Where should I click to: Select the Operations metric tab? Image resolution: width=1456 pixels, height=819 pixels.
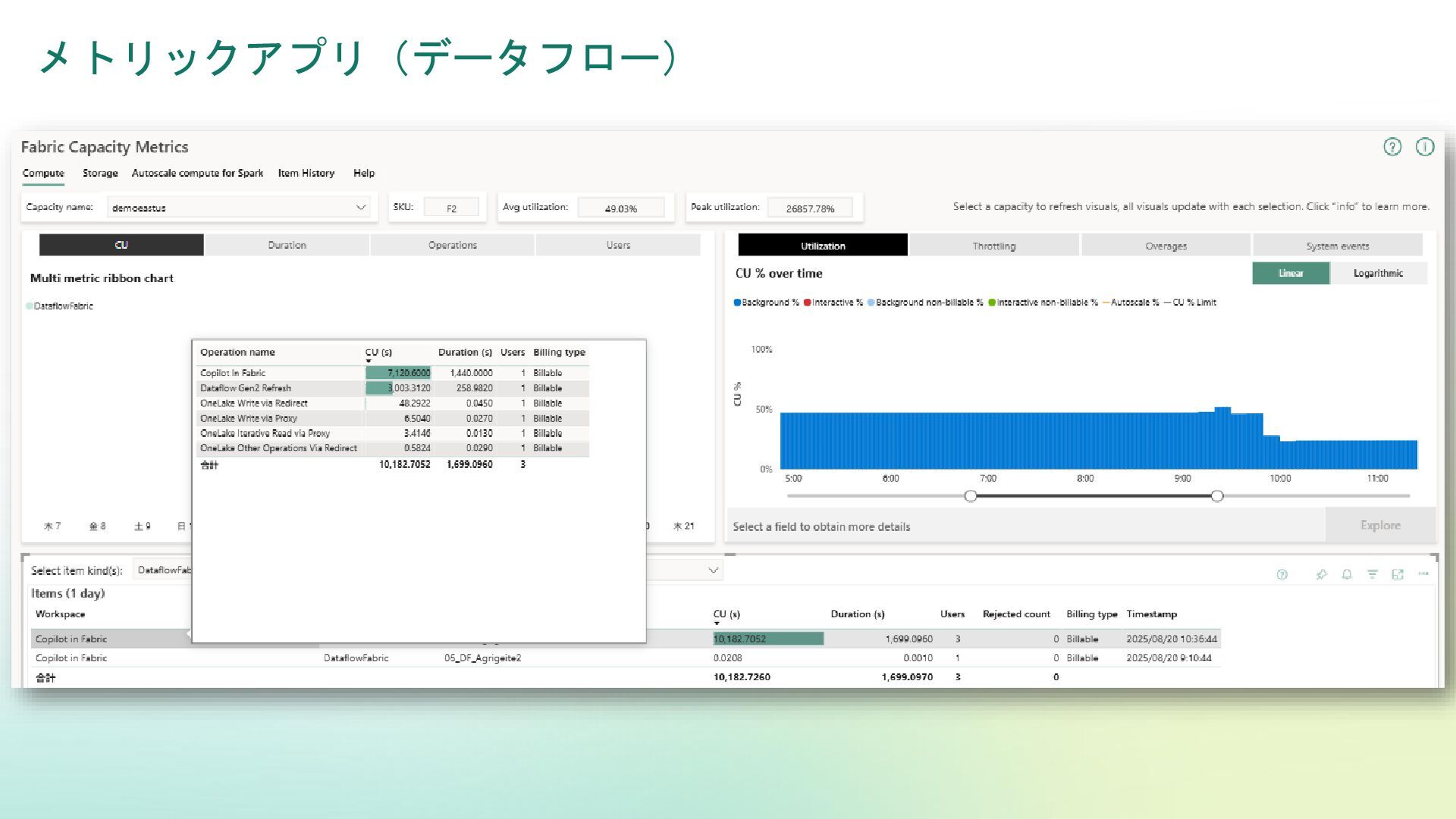(x=453, y=245)
